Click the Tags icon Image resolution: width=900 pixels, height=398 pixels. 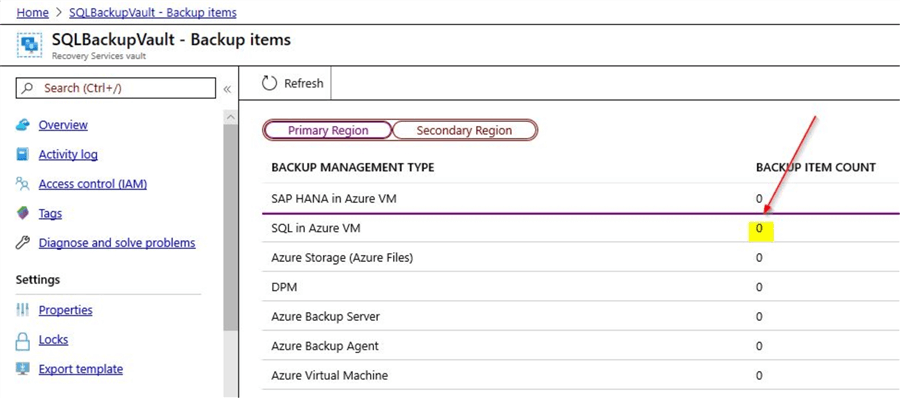pos(22,214)
